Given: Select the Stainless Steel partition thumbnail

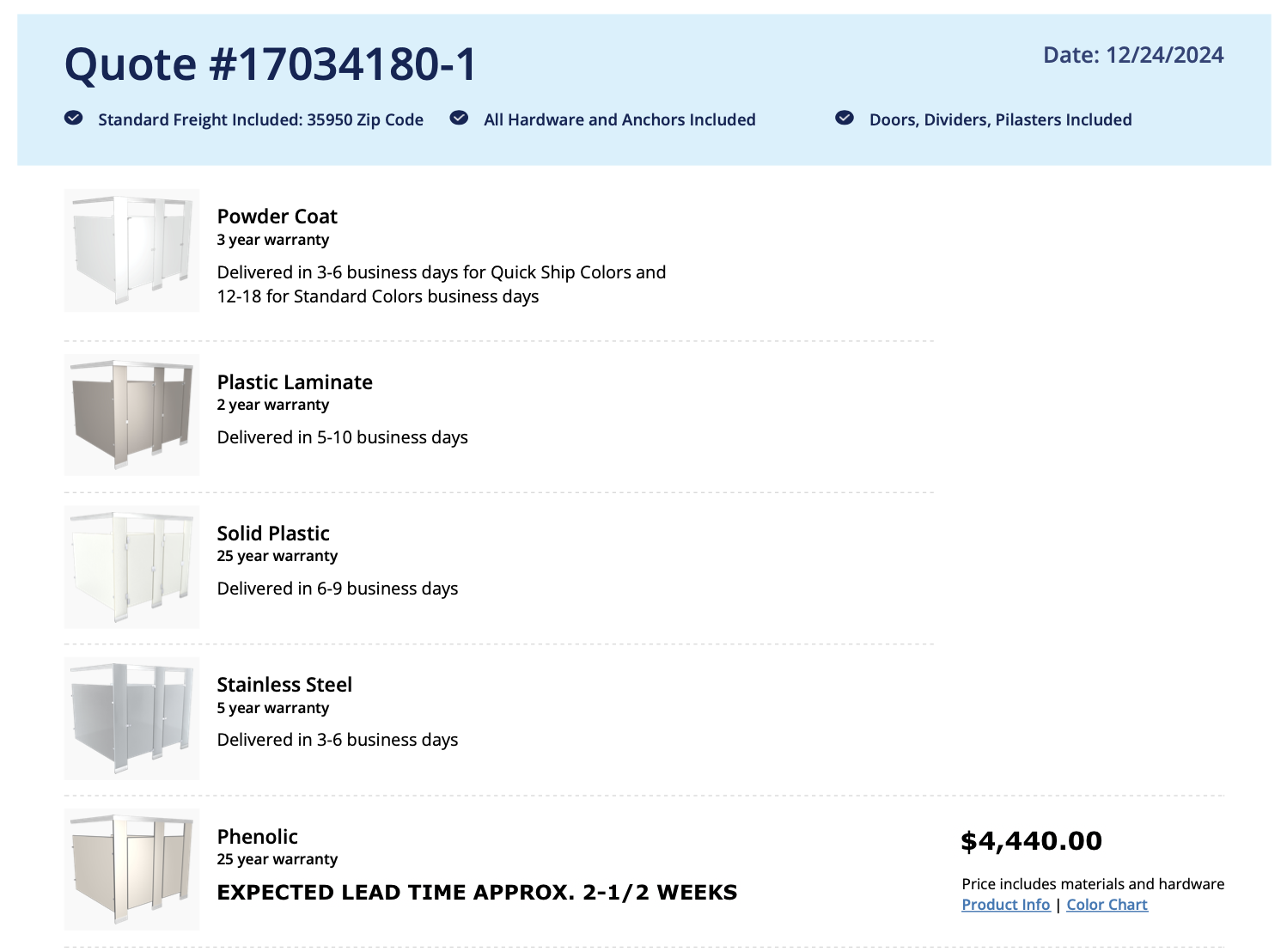Looking at the screenshot, I should (x=131, y=718).
